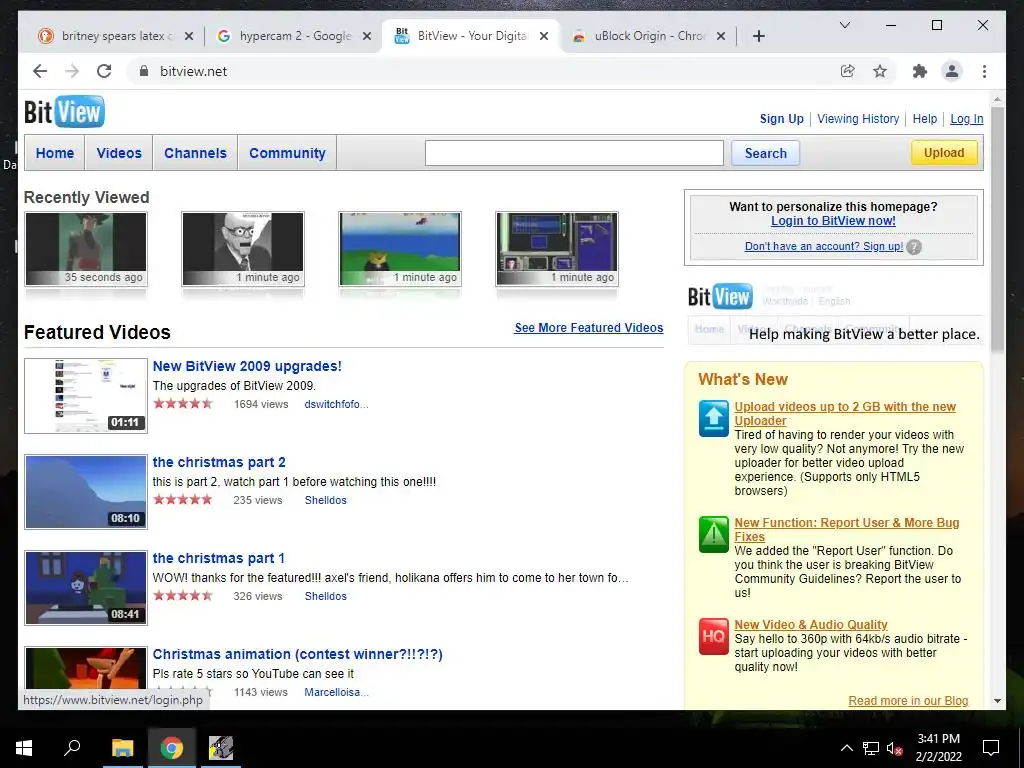
Task: Close the britney spears tab
Action: tap(189, 36)
